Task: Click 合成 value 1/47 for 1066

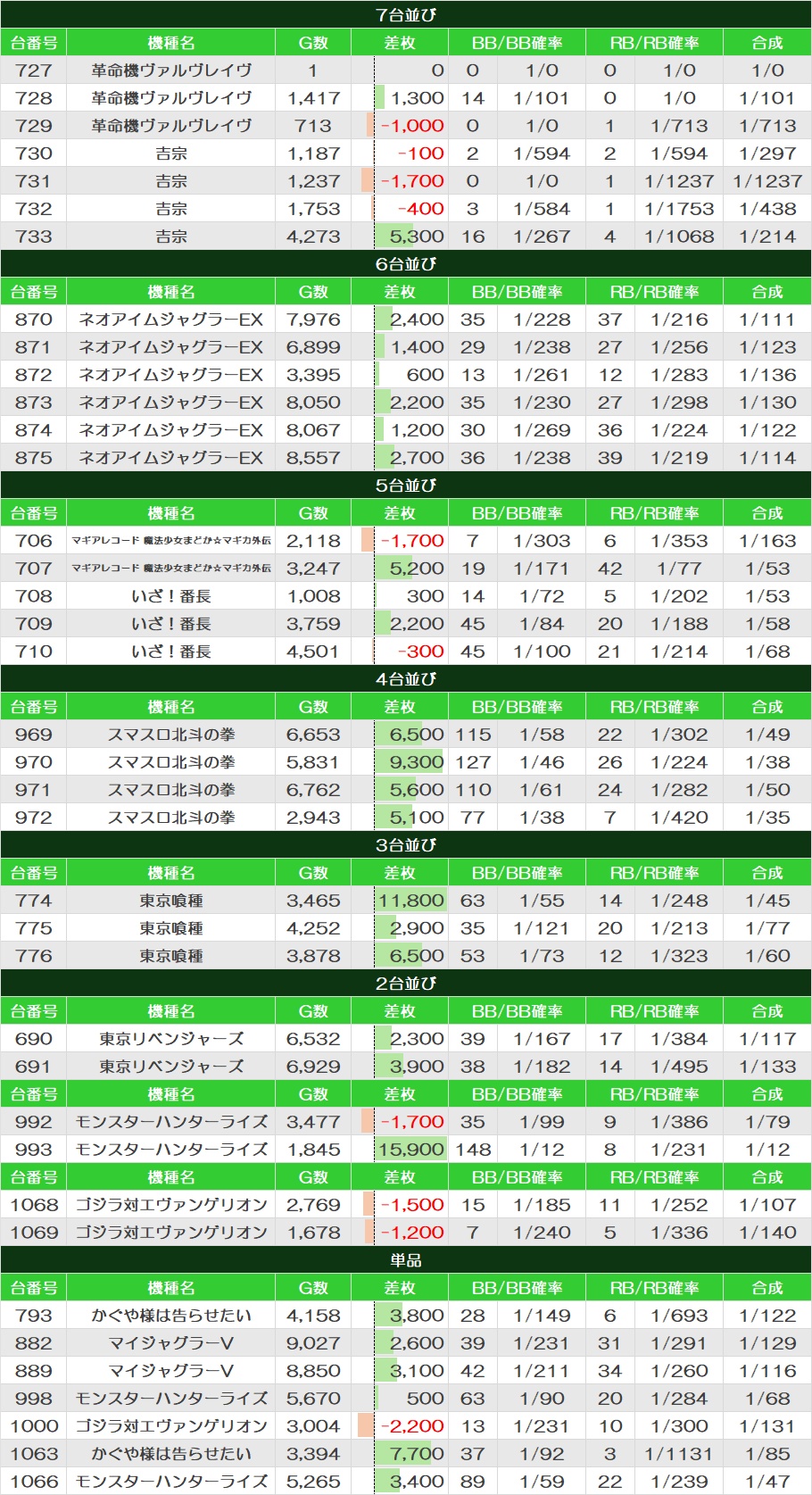Action: 767,1481
